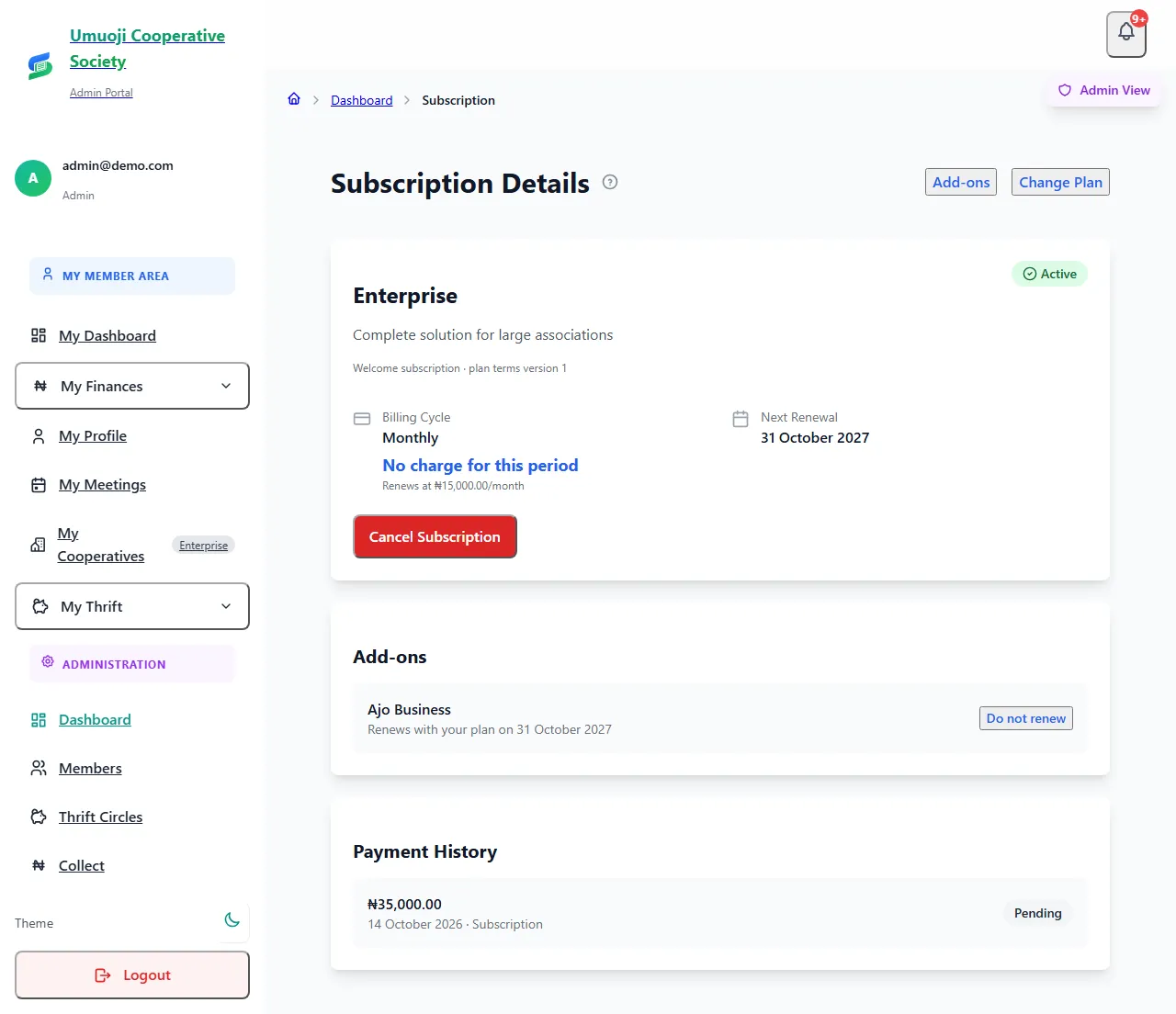
Task: Click the shield icon in Admin View
Action: 1065,90
